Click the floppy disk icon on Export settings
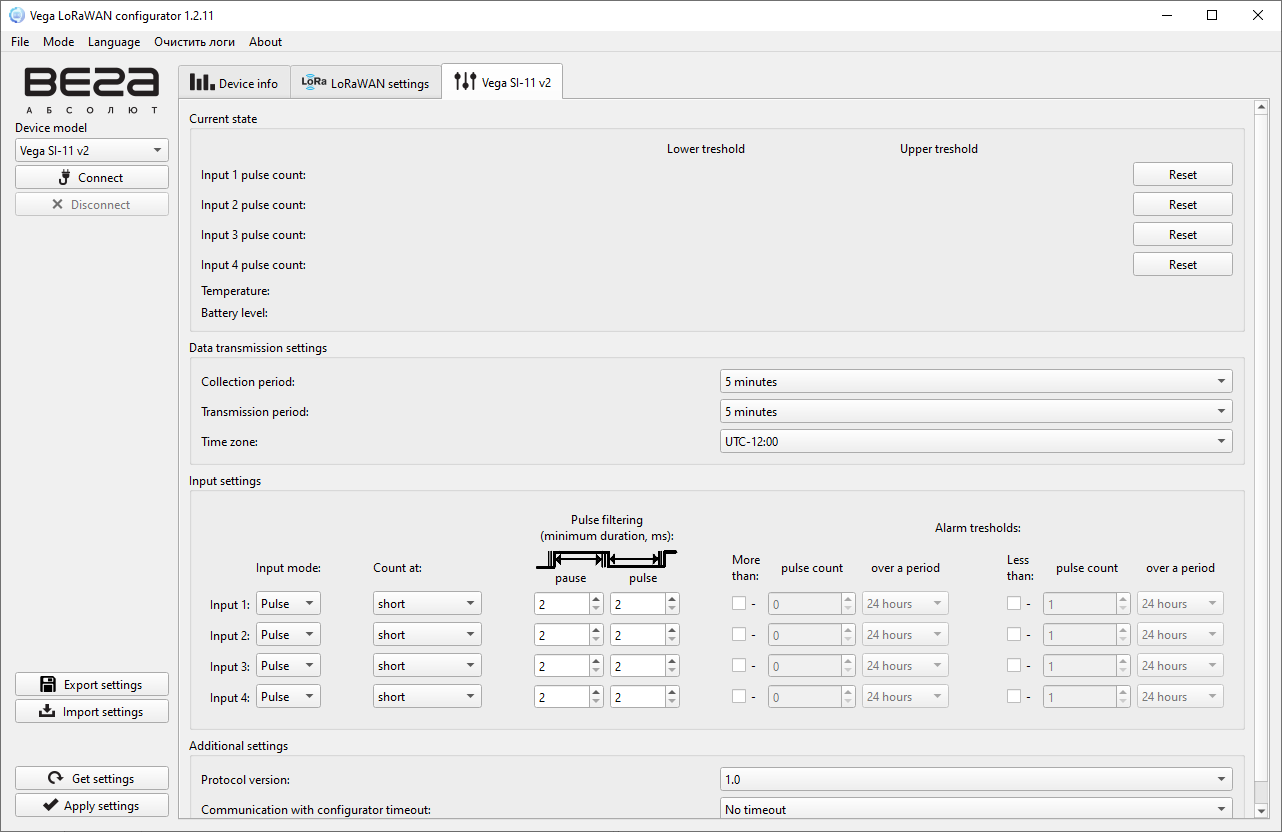 tap(47, 685)
